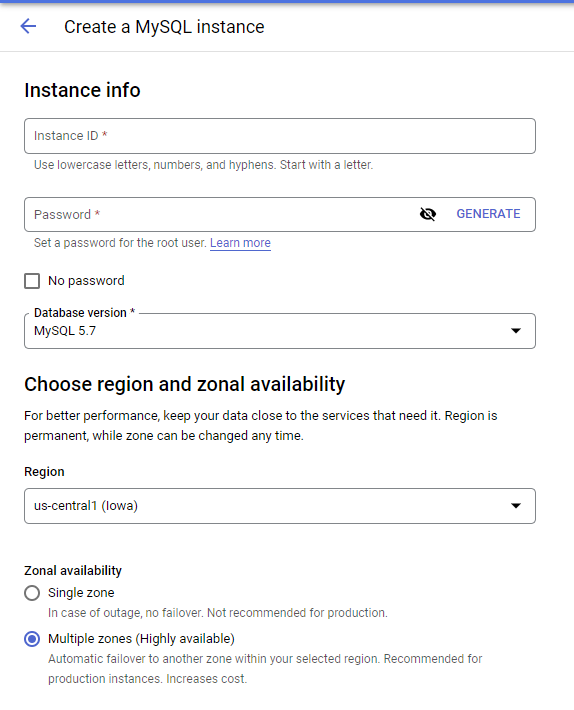Select the Single zone radio button
The height and width of the screenshot is (710, 574).
tap(32, 593)
